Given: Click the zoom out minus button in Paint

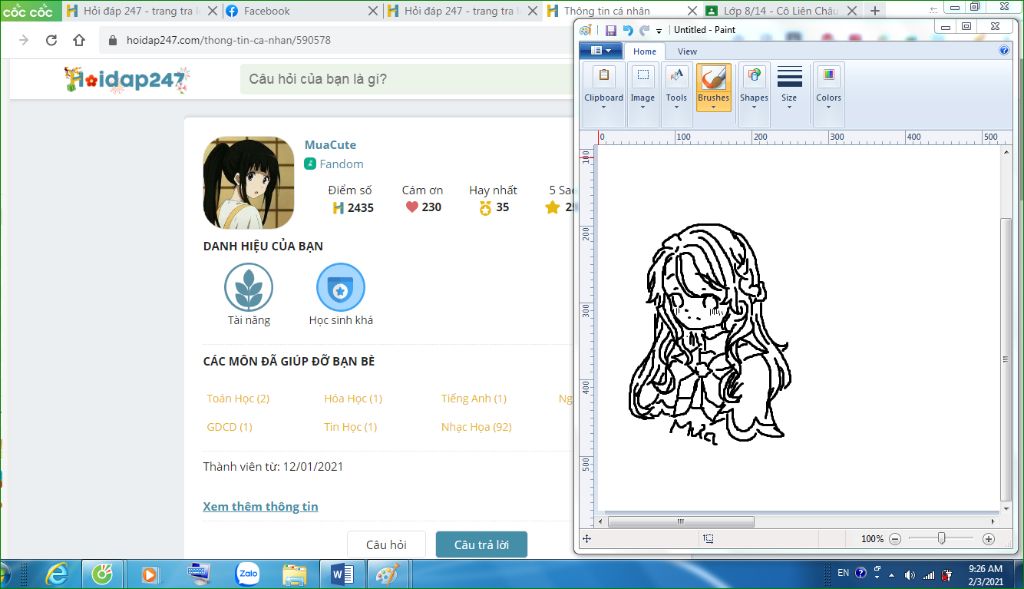Looking at the screenshot, I should pos(895,539).
